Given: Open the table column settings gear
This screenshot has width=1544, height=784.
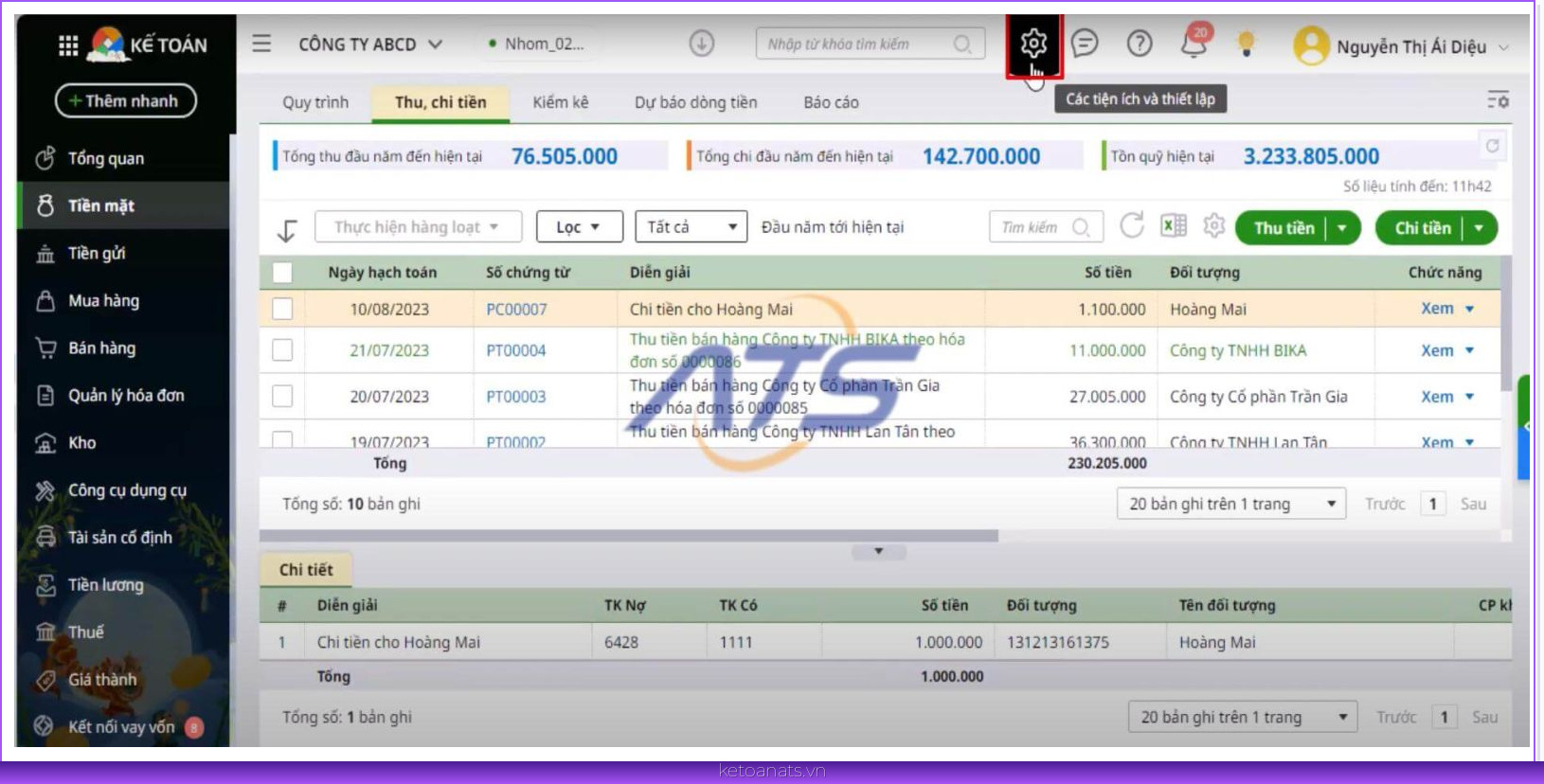Looking at the screenshot, I should 1214,226.
